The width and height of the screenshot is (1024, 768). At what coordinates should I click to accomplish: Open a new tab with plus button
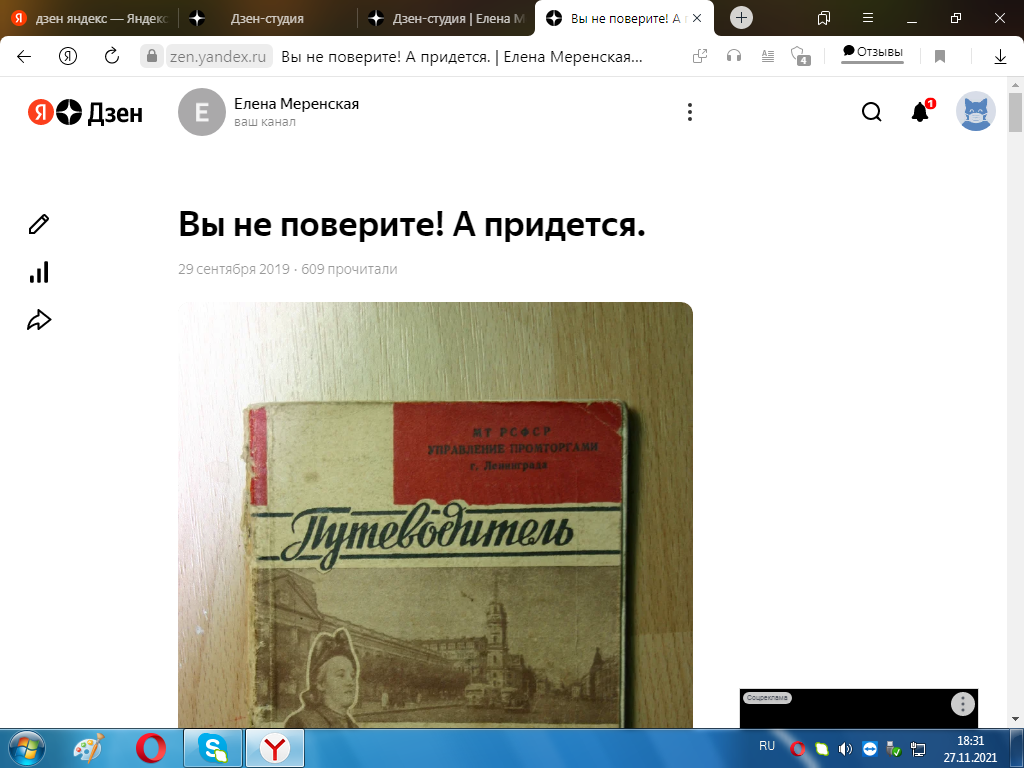[x=741, y=18]
